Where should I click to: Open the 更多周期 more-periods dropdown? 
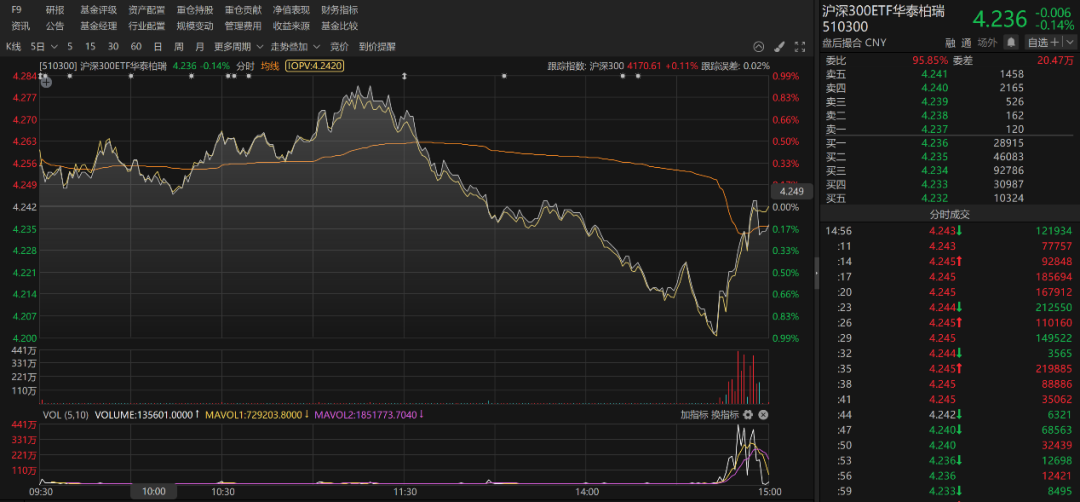tap(238, 47)
